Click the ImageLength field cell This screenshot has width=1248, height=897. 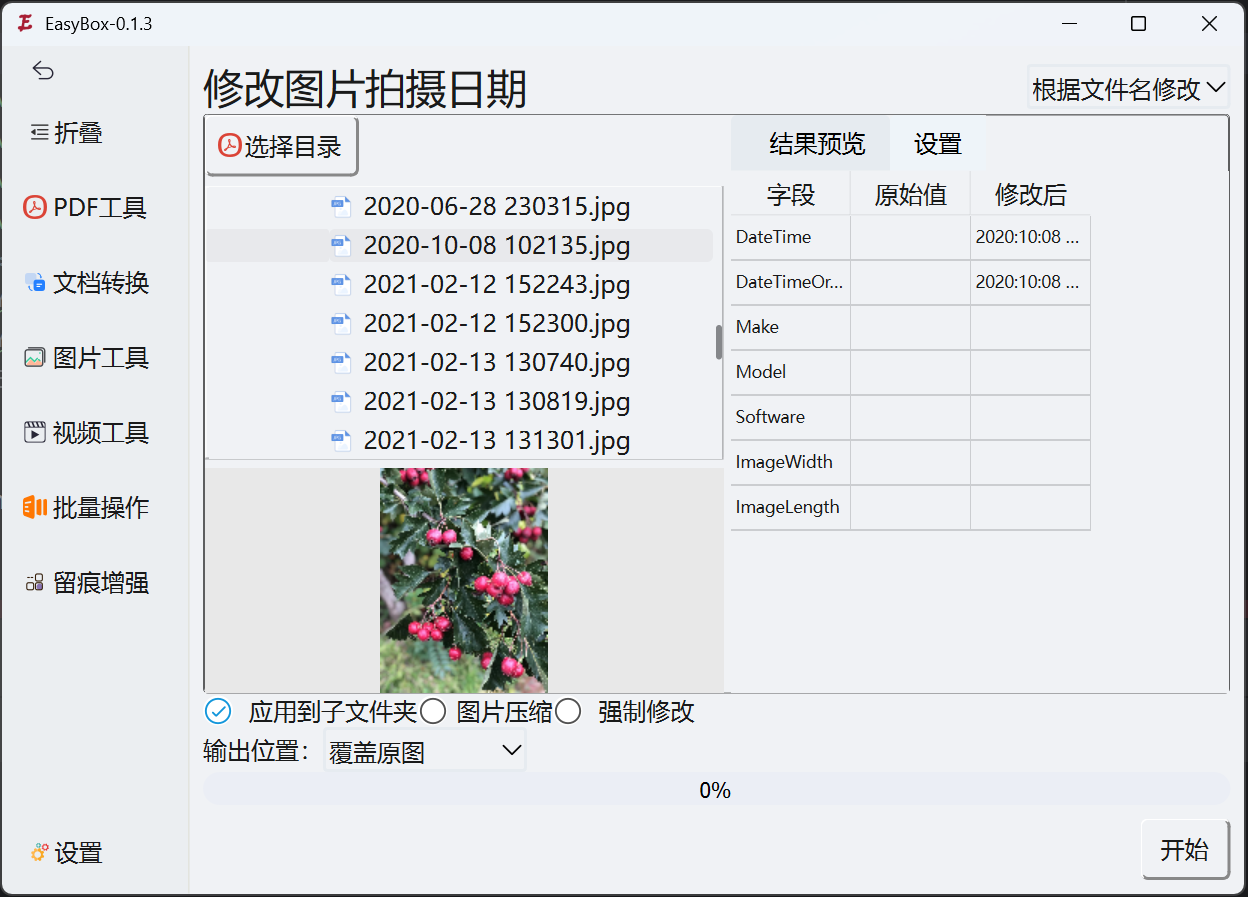click(791, 507)
